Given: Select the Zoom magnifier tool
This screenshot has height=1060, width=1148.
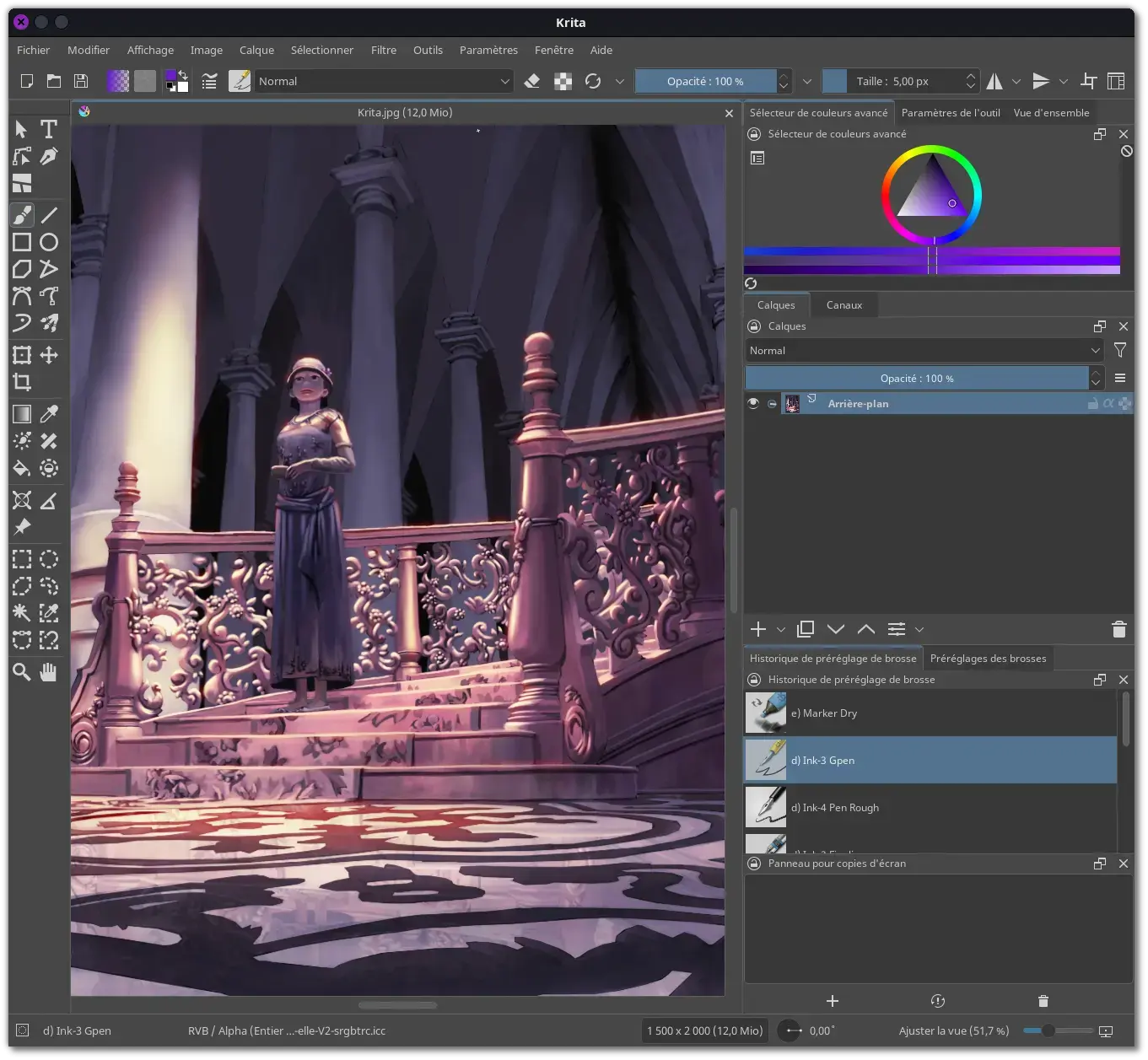Looking at the screenshot, I should coord(22,672).
